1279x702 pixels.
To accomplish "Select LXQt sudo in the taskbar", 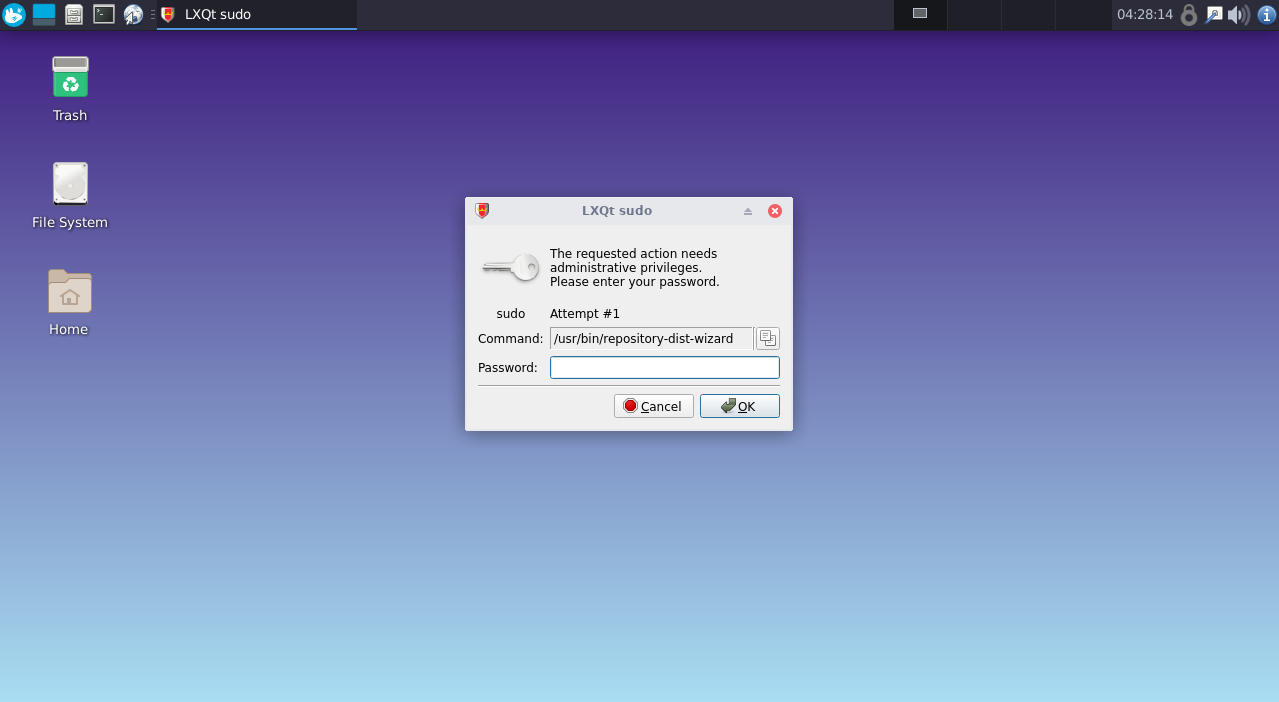I will click(x=257, y=14).
